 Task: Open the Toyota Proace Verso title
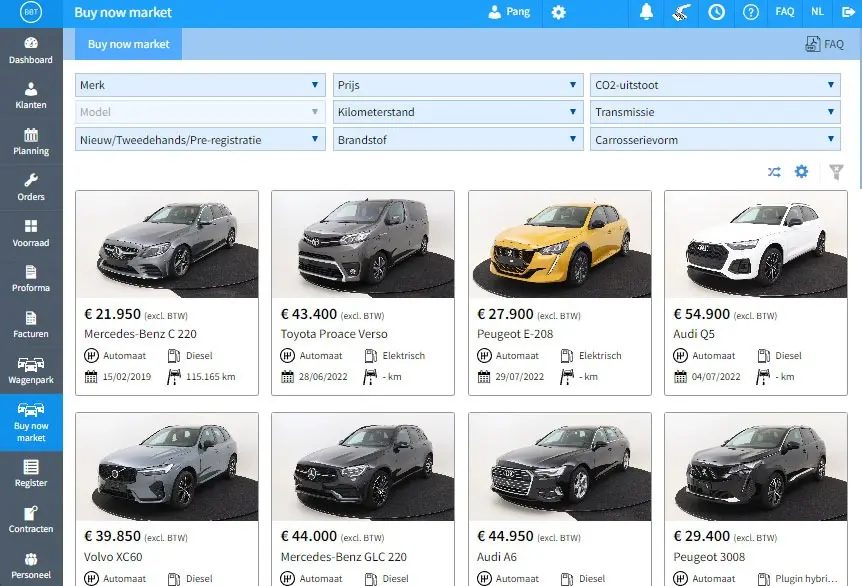[x=334, y=334]
